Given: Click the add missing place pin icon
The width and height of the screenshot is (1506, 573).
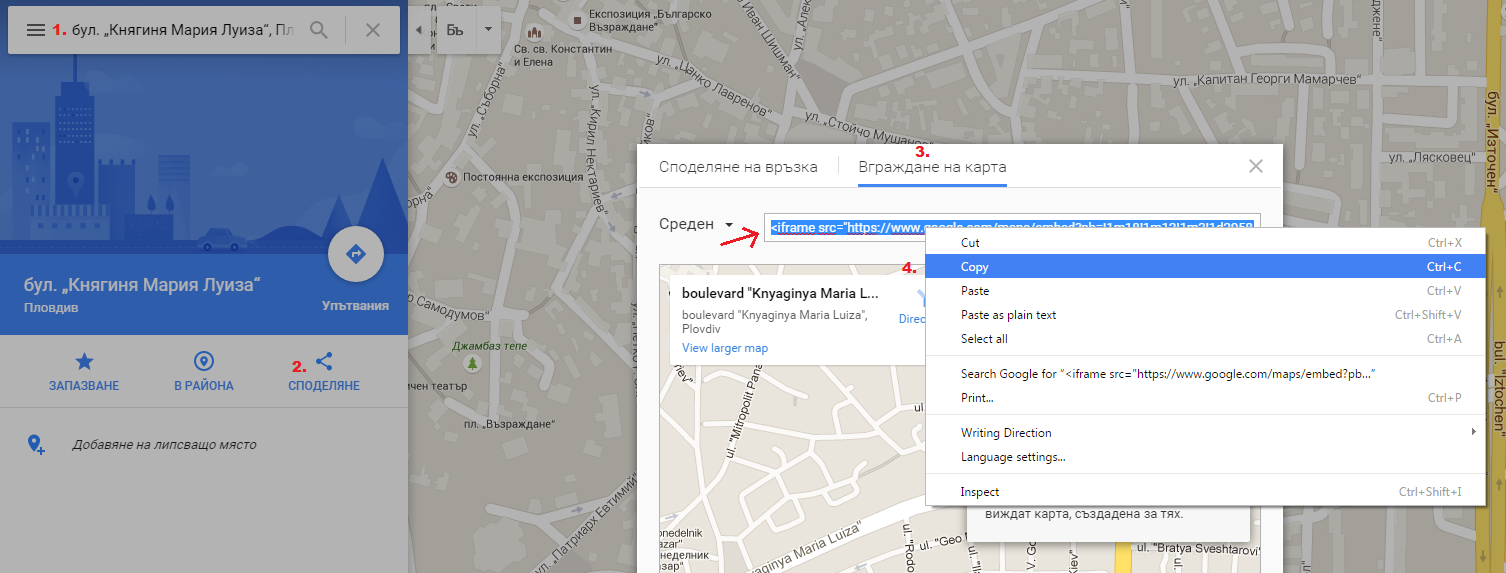Looking at the screenshot, I should [x=36, y=444].
